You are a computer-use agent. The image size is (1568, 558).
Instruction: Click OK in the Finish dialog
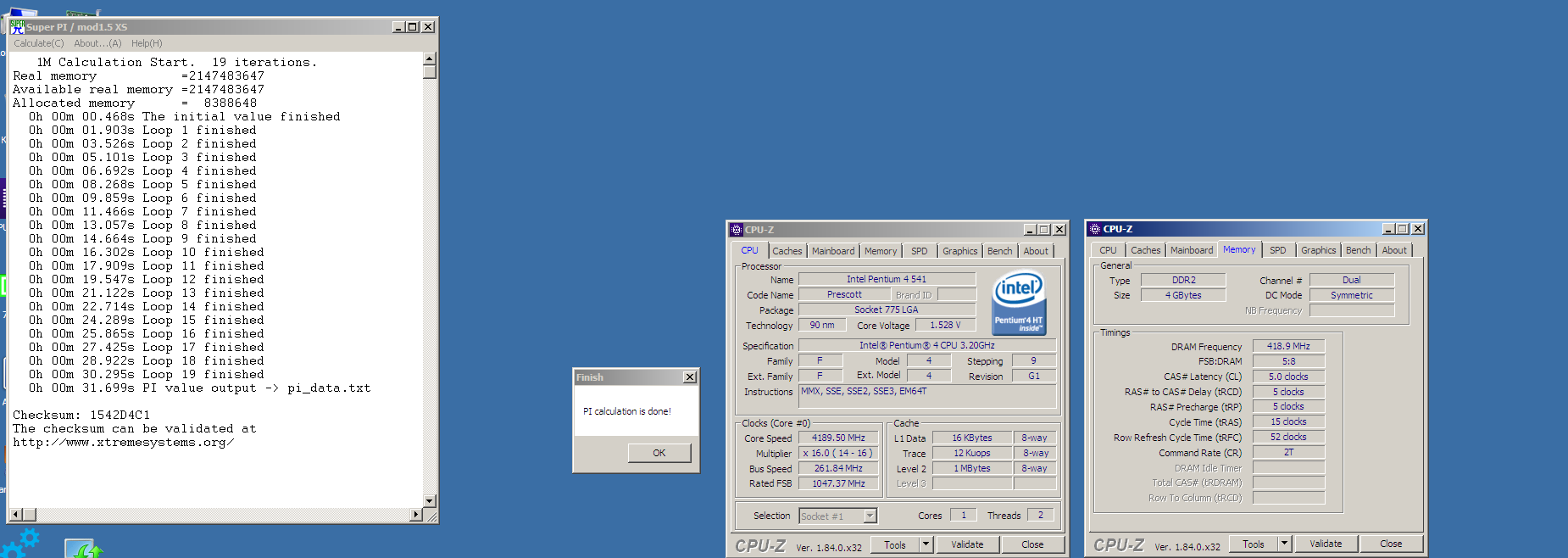659,453
